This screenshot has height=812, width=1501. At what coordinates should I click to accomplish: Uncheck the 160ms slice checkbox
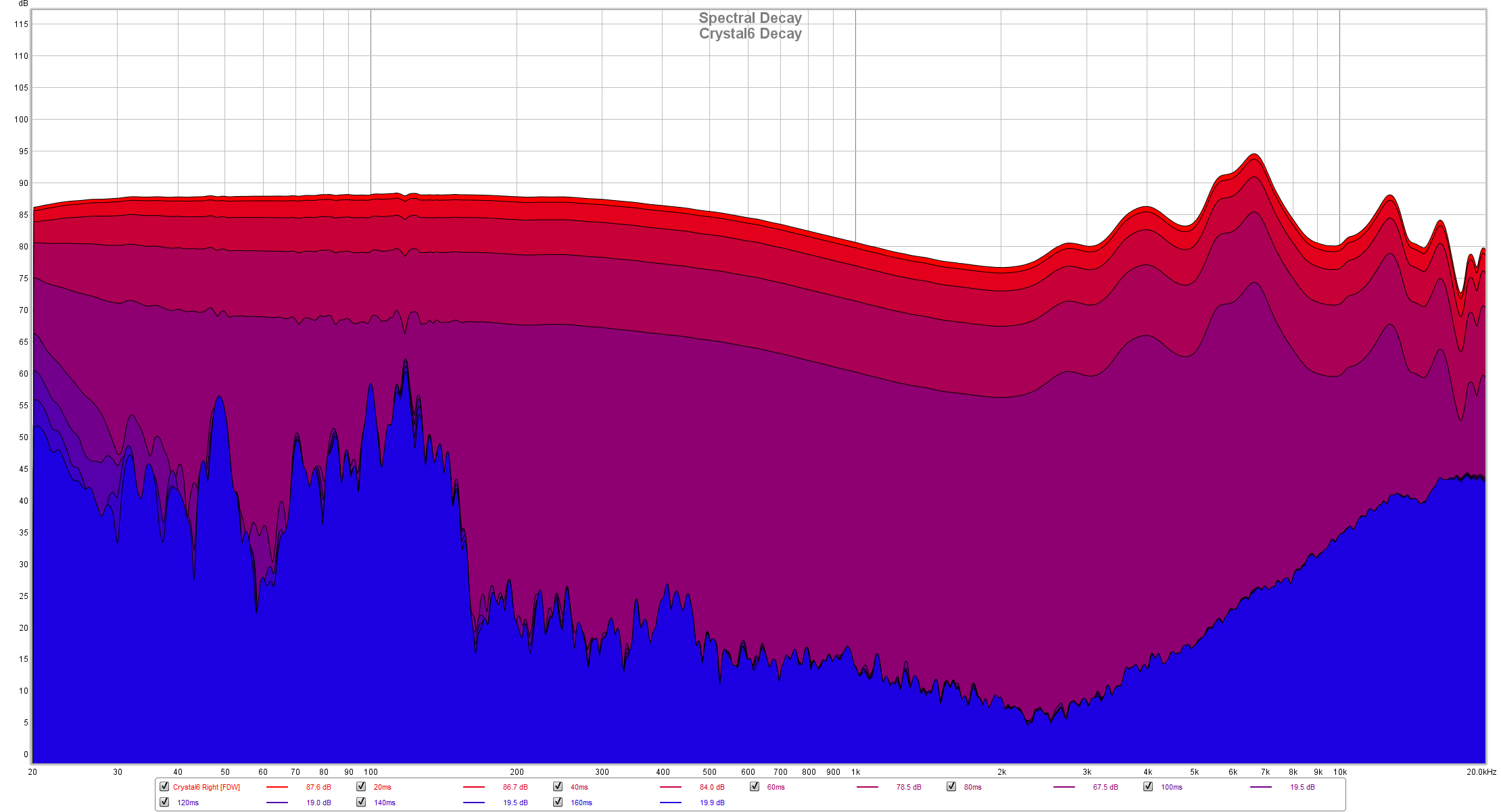[x=558, y=802]
